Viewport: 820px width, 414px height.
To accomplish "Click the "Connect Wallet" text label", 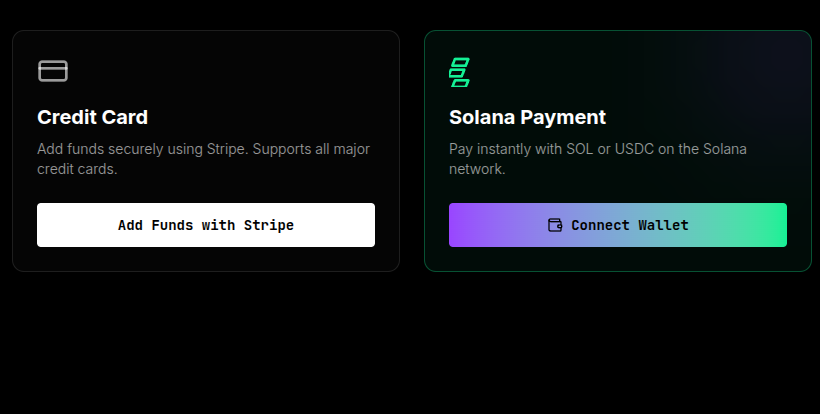I will [x=630, y=225].
